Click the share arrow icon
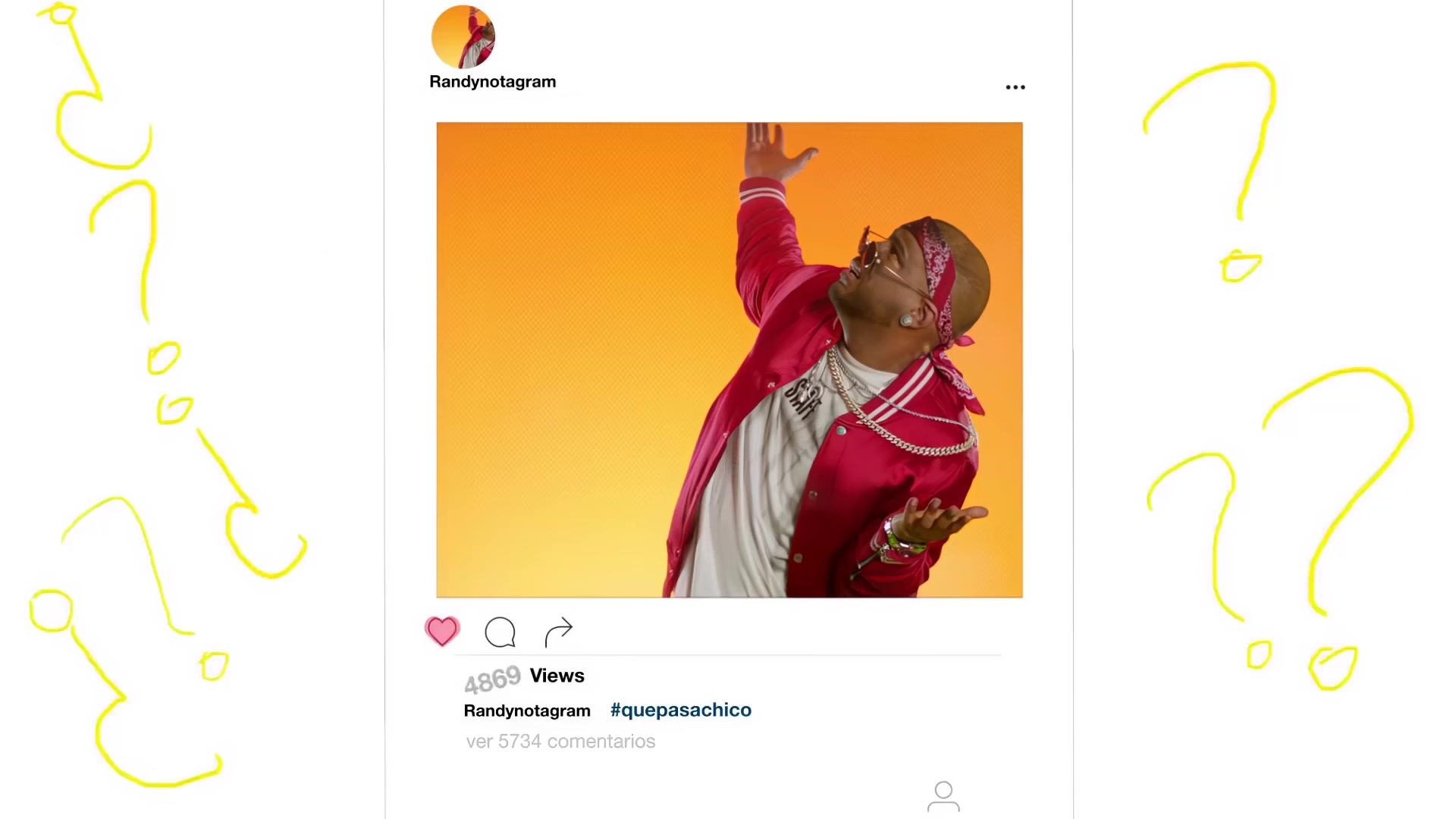The image size is (1456, 819). 559,632
